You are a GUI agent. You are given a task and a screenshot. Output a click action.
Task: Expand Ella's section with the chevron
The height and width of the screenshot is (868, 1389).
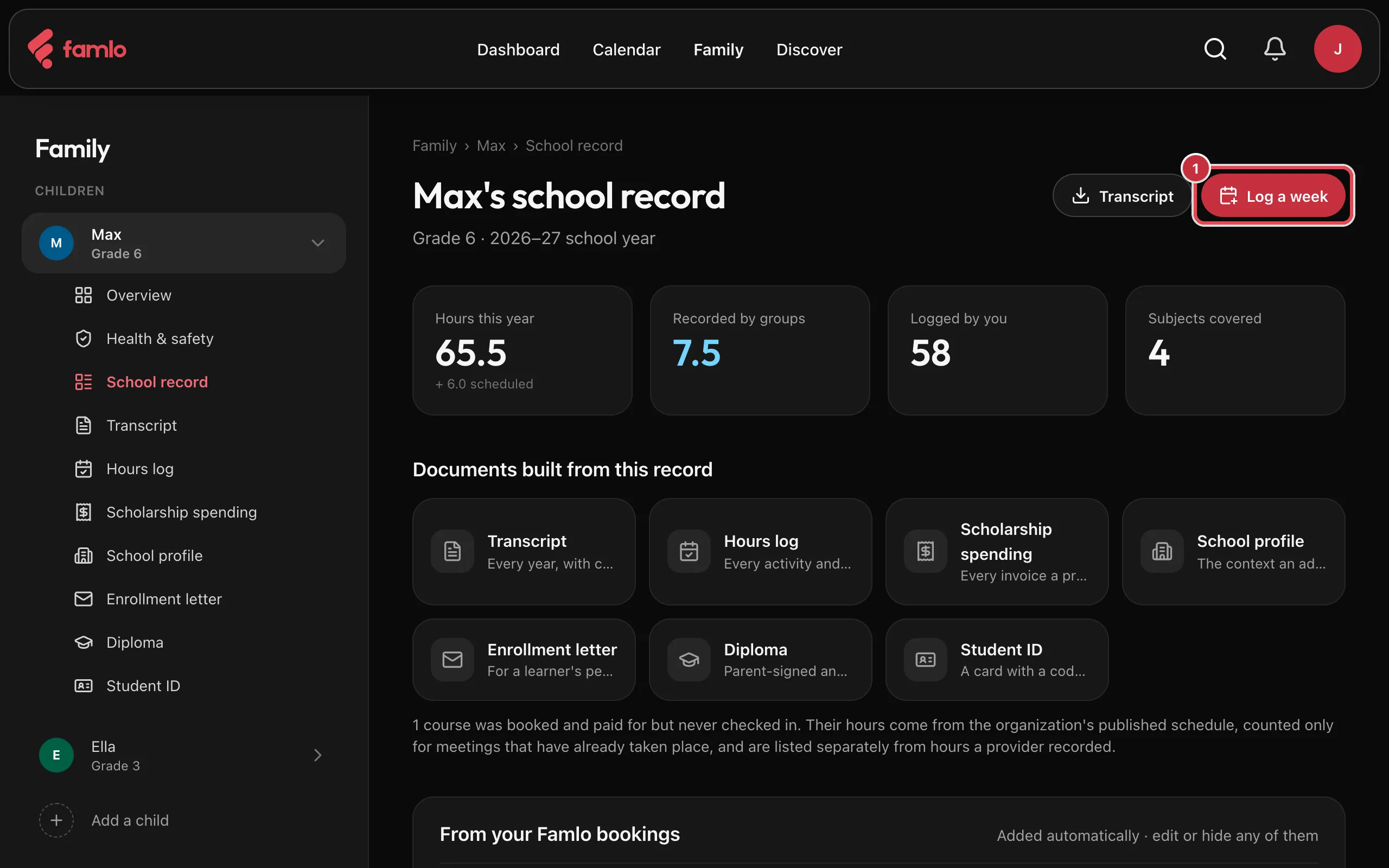click(x=317, y=755)
